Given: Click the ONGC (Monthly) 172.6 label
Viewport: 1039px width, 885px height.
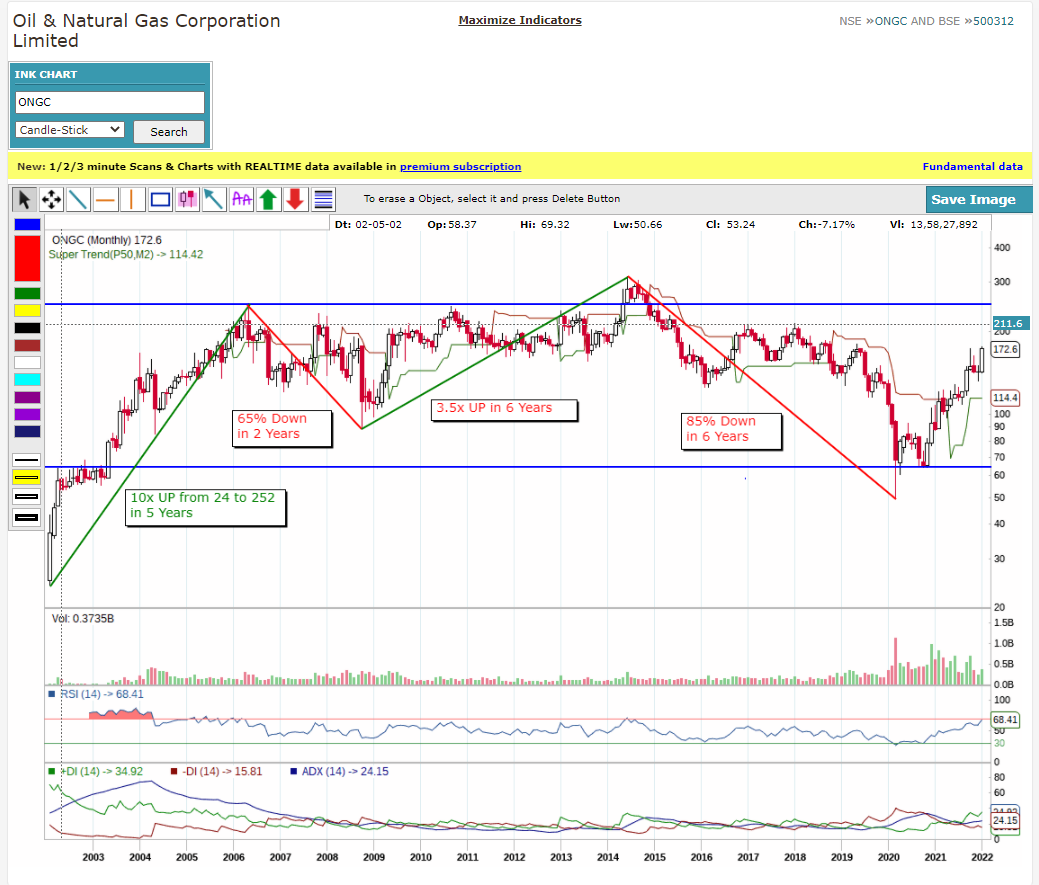Looking at the screenshot, I should 107,240.
